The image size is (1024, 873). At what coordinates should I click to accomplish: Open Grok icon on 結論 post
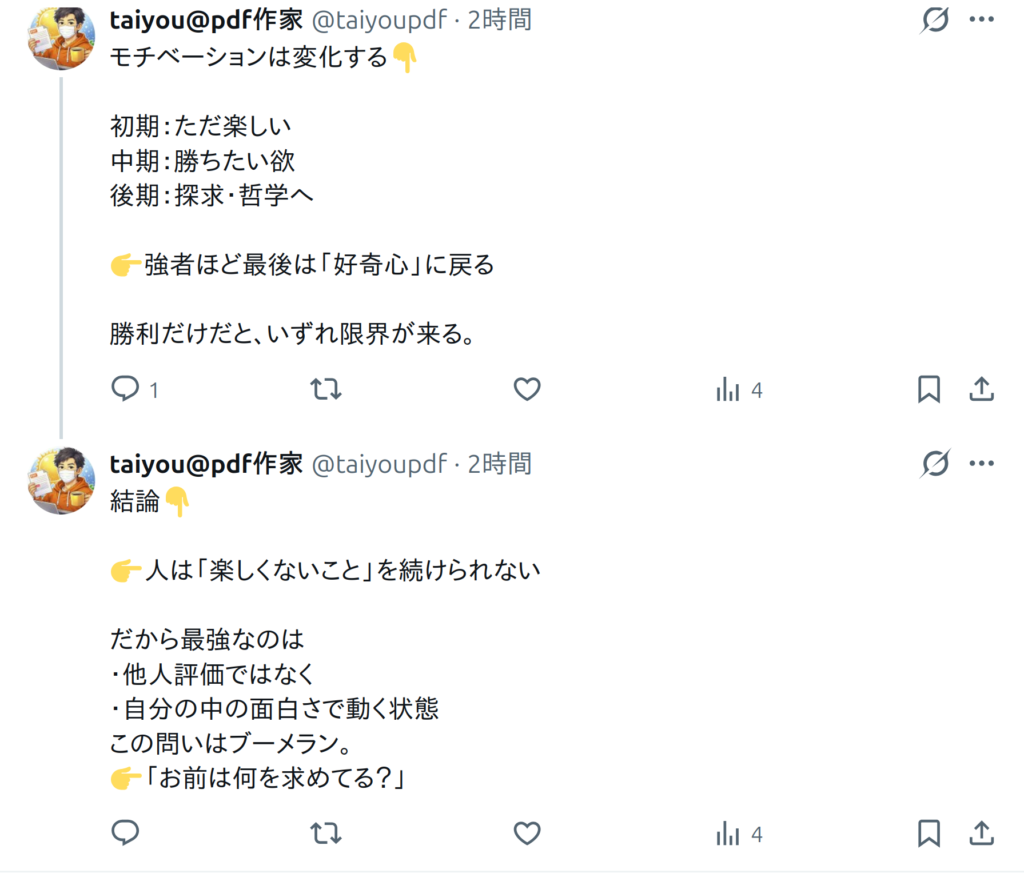[x=935, y=463]
